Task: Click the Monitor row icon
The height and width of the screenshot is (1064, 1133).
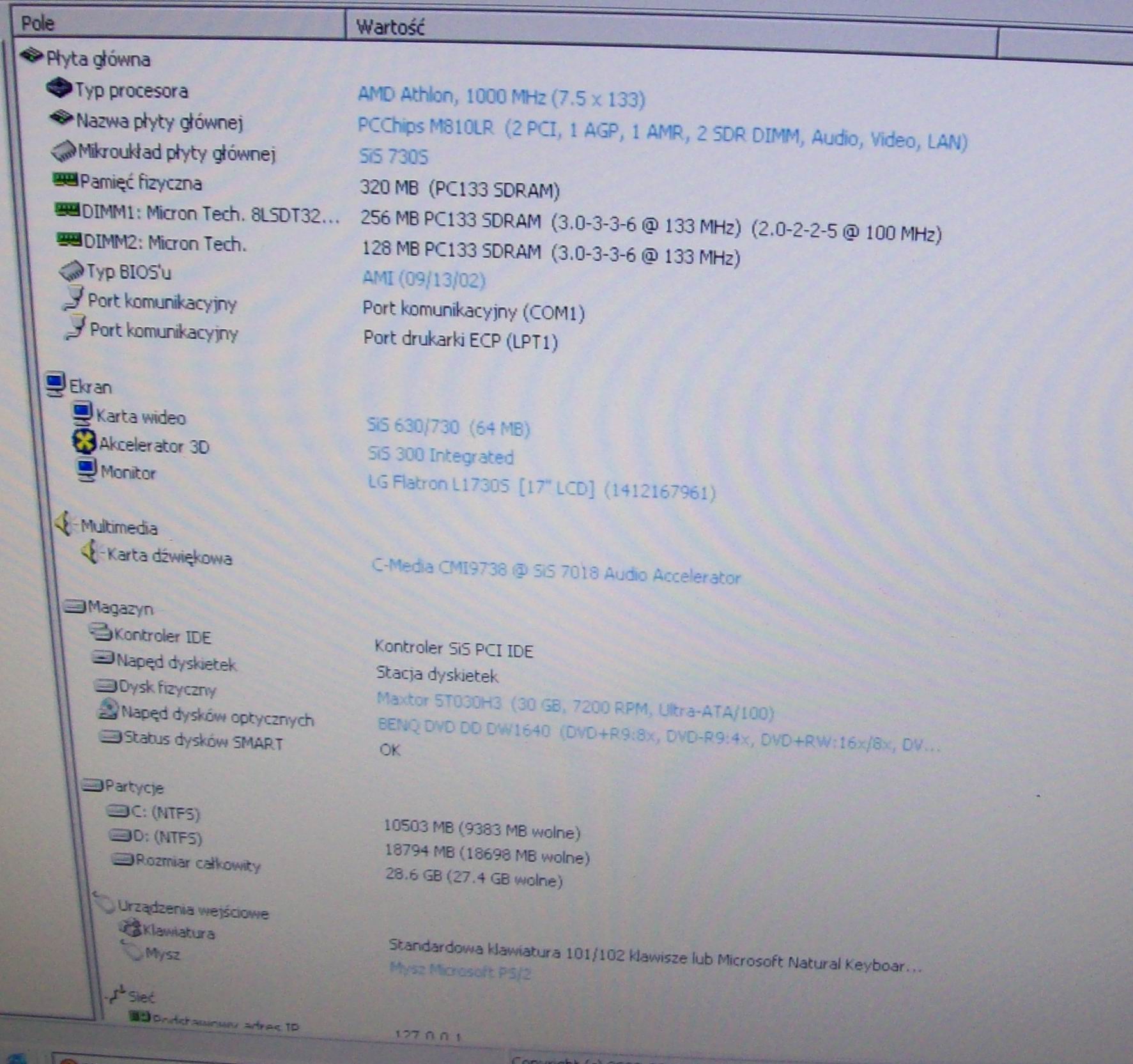Action: click(x=86, y=471)
